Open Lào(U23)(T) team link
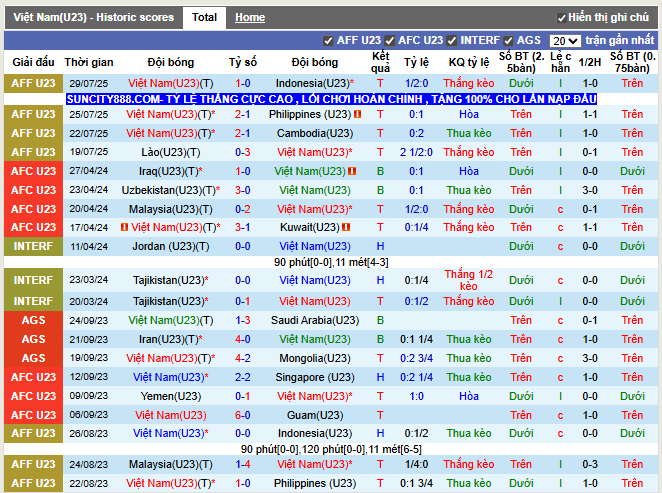 tap(171, 152)
